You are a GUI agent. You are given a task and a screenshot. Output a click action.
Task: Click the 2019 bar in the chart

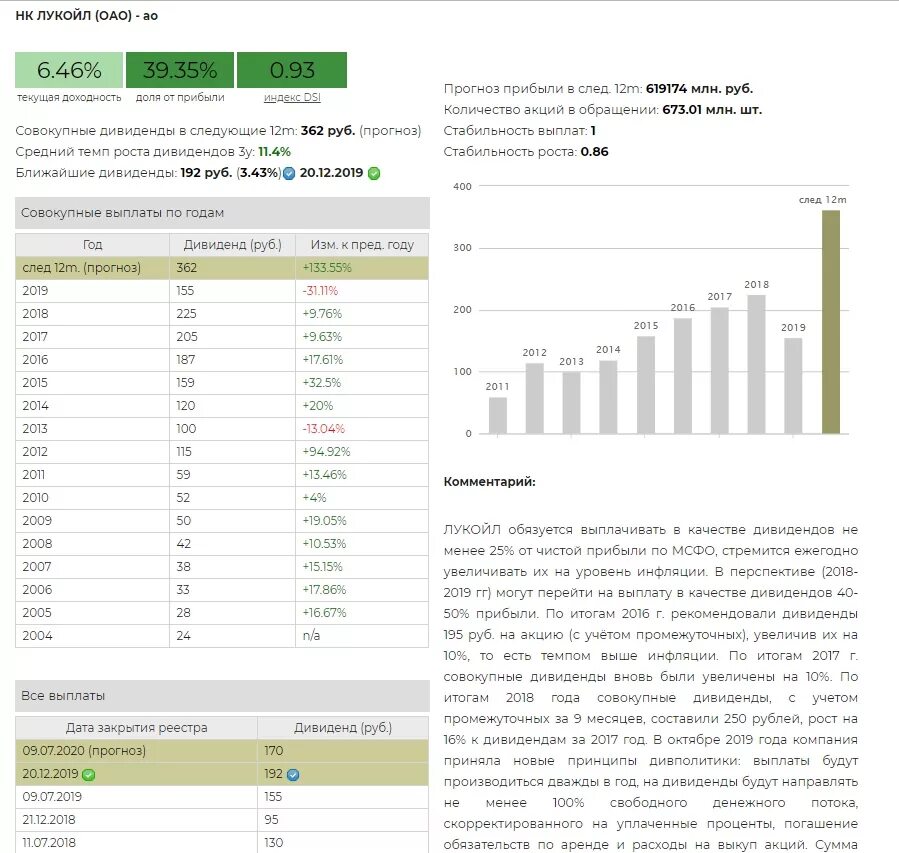click(794, 386)
